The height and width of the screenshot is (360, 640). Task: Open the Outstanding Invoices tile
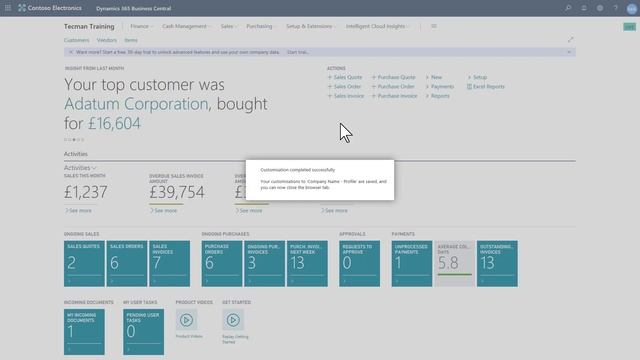(497, 263)
